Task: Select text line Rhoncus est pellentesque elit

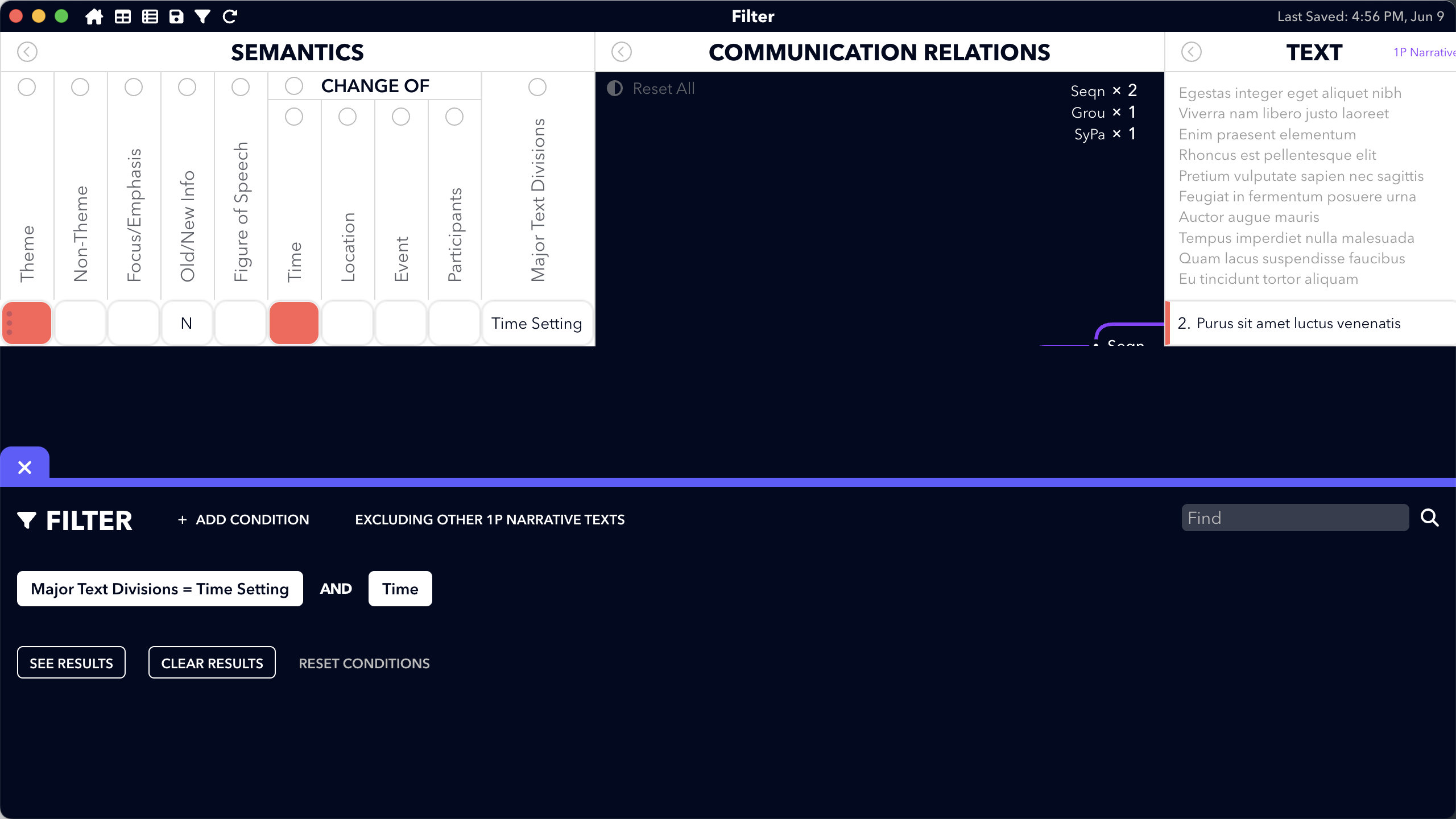Action: point(1277,155)
